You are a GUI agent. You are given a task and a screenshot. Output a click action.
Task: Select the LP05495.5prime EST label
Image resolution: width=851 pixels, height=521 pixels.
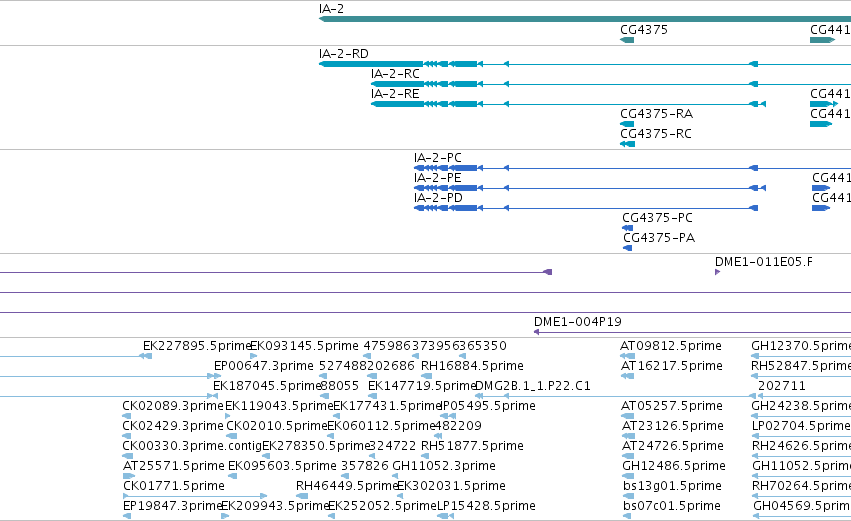(488, 406)
